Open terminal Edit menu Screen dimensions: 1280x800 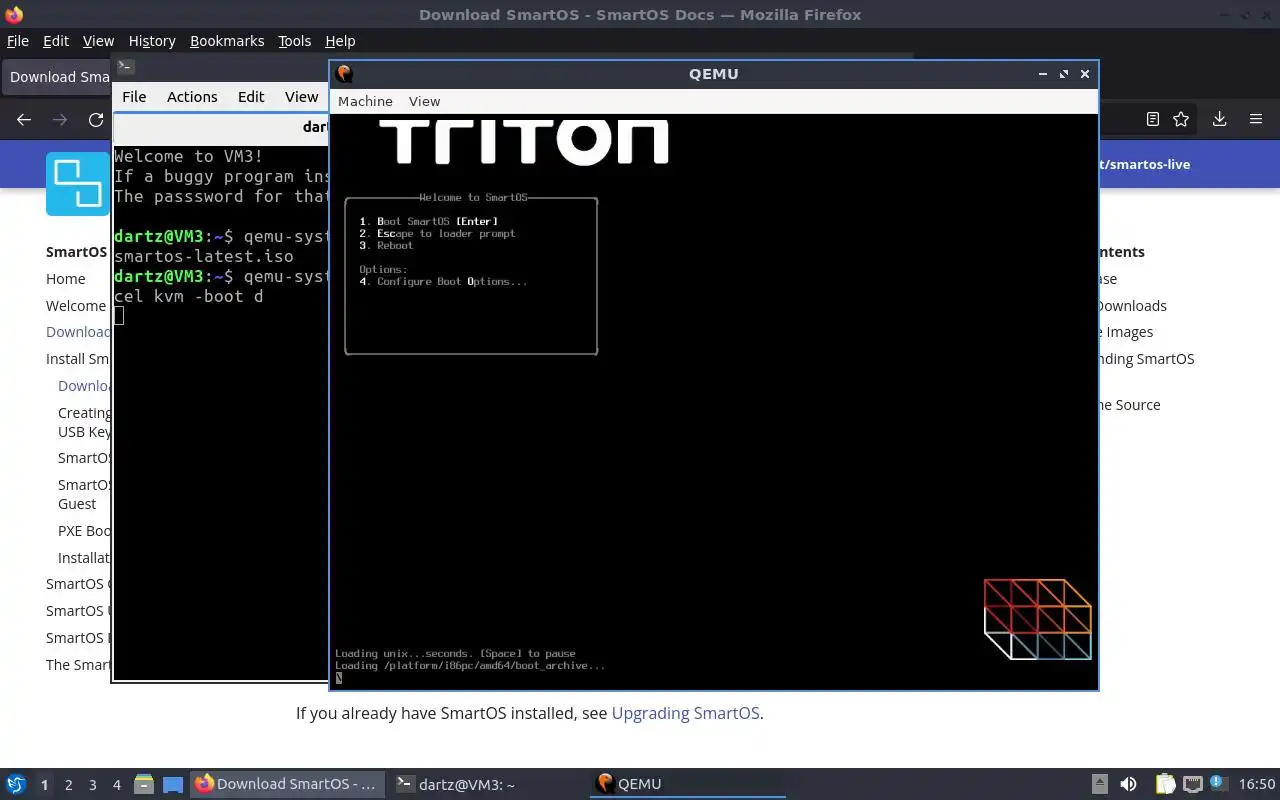point(251,97)
